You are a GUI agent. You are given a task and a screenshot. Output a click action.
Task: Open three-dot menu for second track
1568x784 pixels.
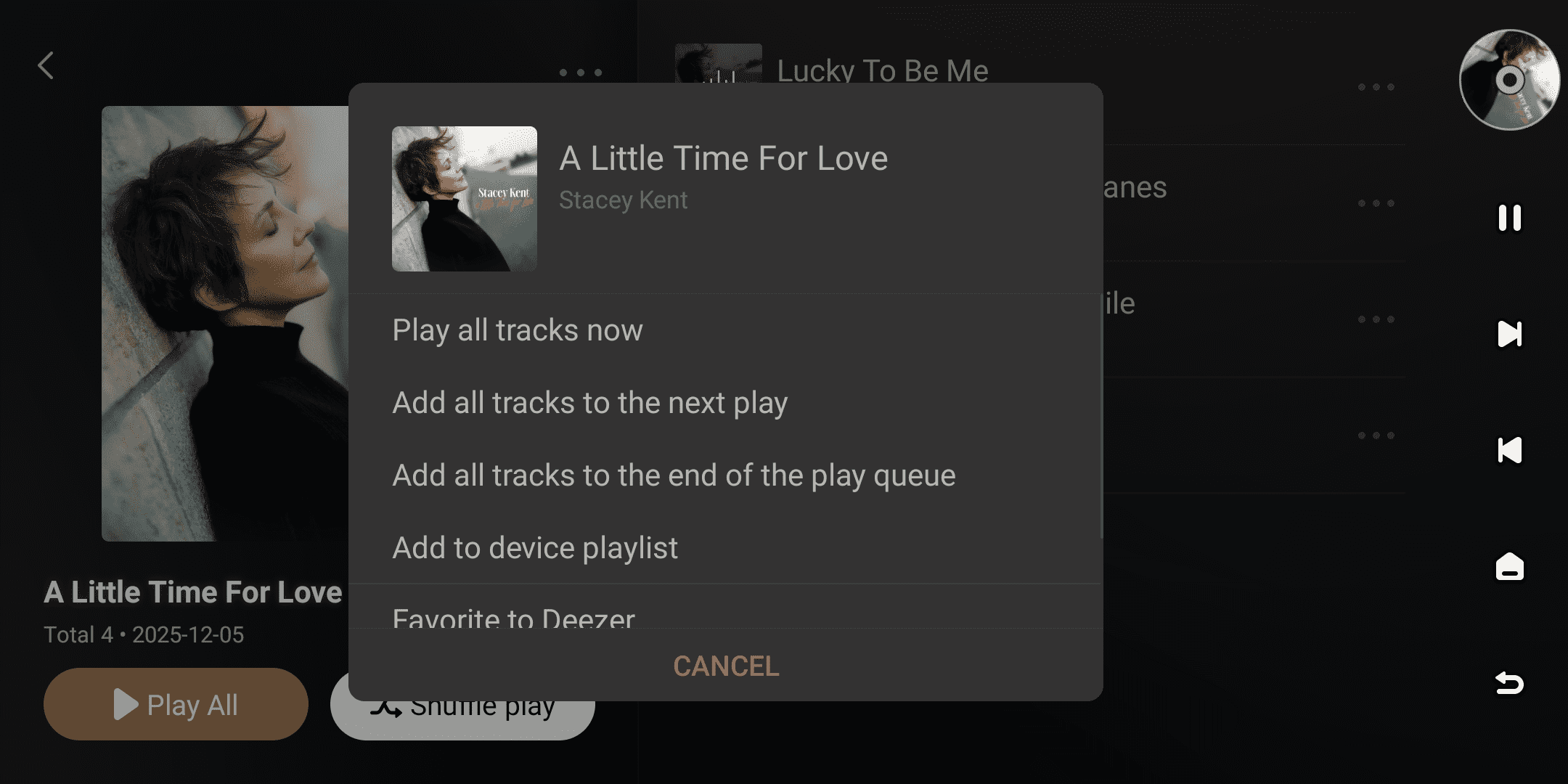[1376, 203]
